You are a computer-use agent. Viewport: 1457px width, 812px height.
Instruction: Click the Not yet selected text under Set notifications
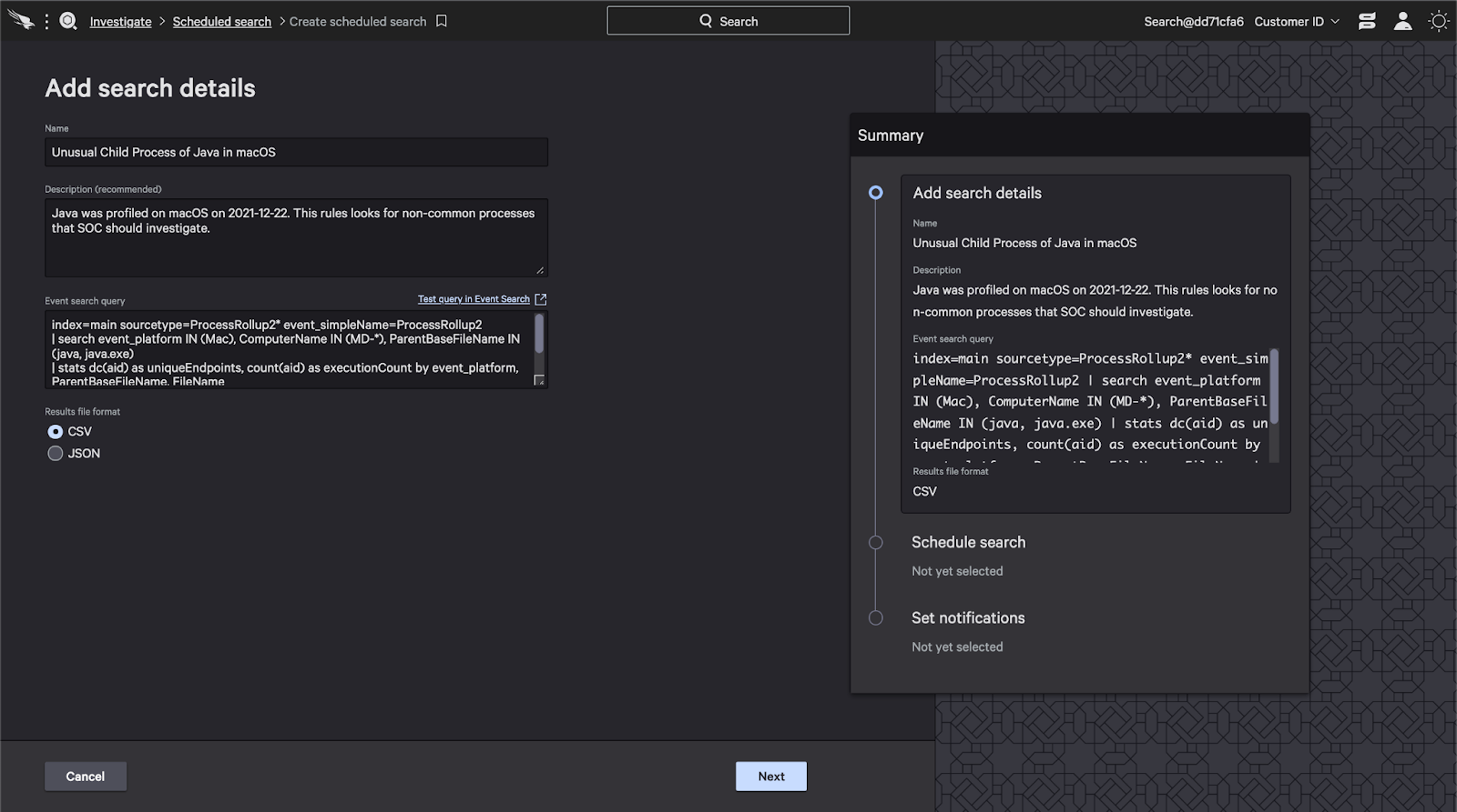tap(957, 647)
